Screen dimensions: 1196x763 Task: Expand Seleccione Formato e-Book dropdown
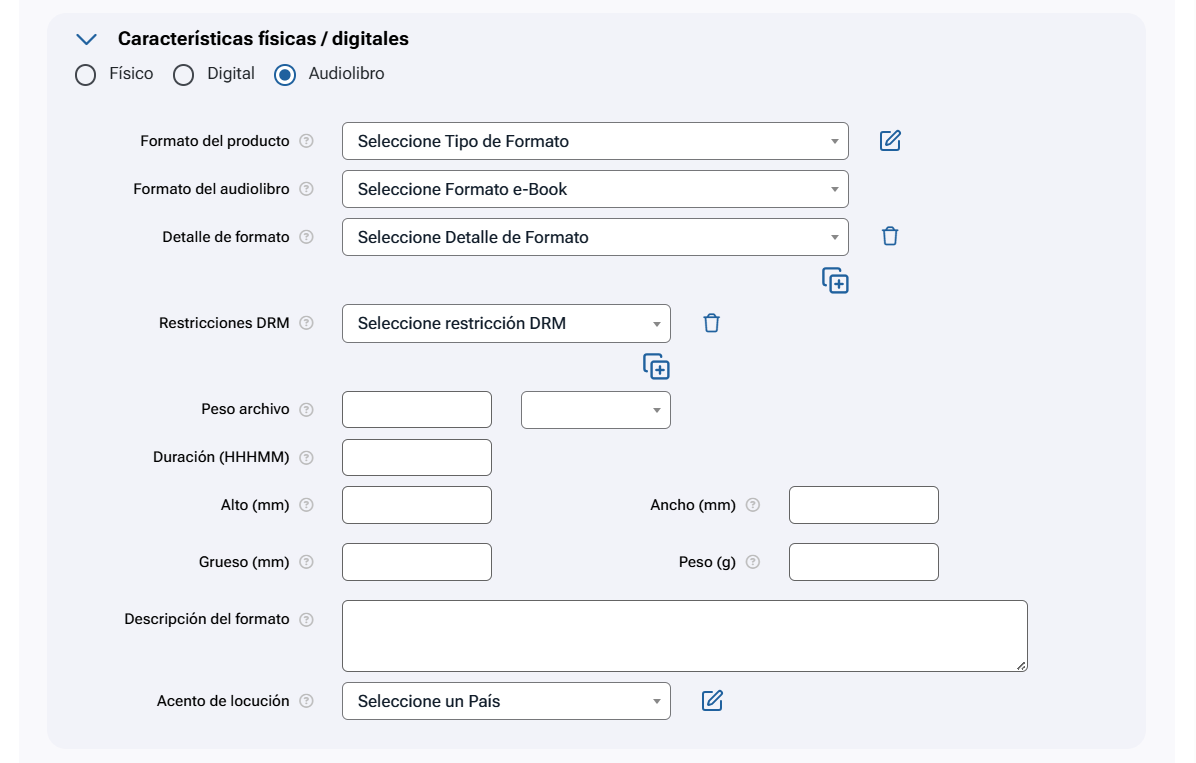pyautogui.click(x=595, y=189)
